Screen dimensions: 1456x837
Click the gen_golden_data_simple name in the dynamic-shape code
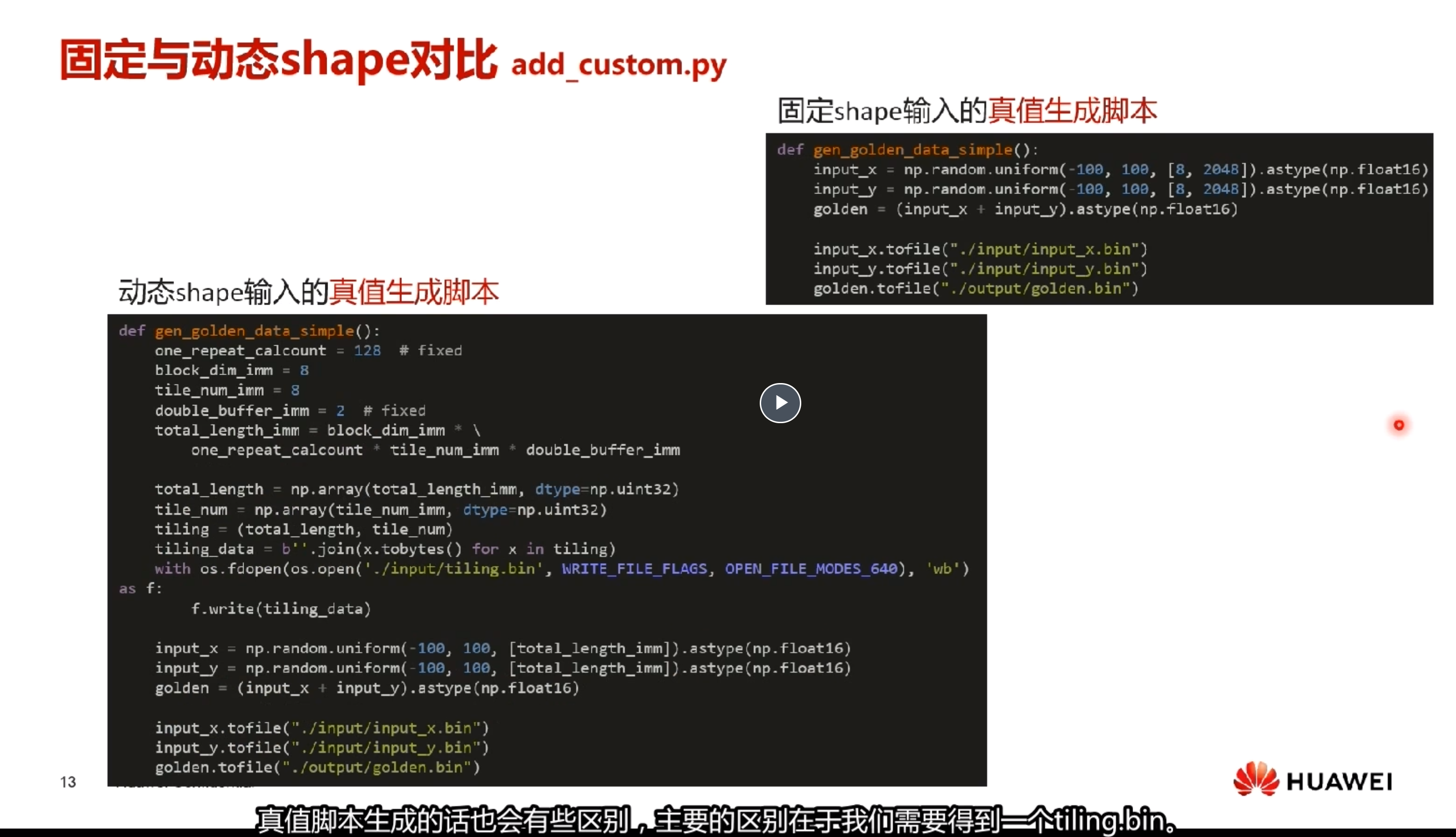pos(254,331)
